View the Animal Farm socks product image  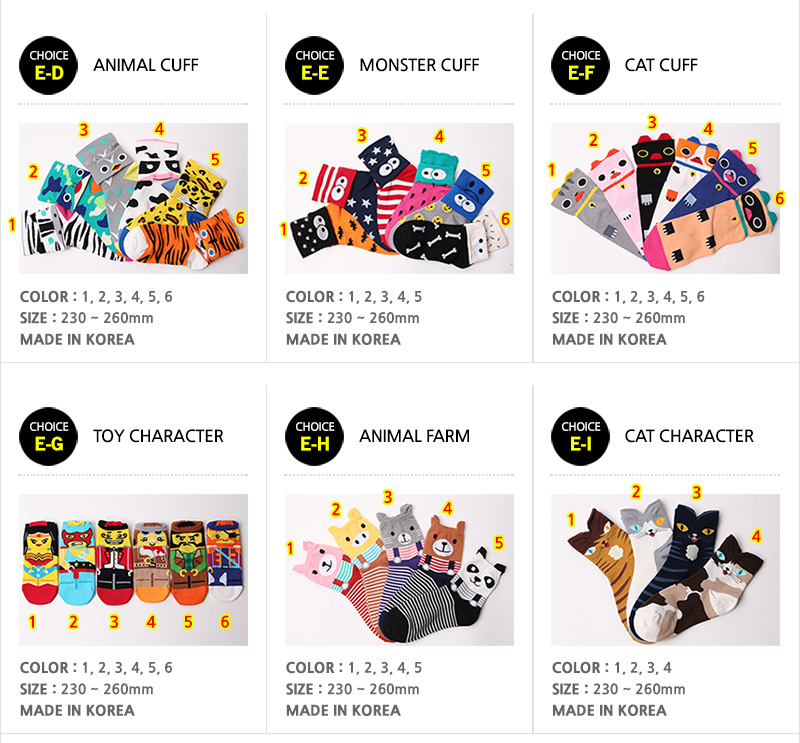[399, 569]
